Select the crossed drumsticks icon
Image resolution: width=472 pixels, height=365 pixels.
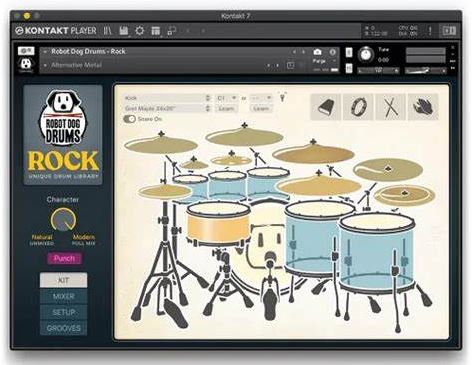[x=390, y=107]
